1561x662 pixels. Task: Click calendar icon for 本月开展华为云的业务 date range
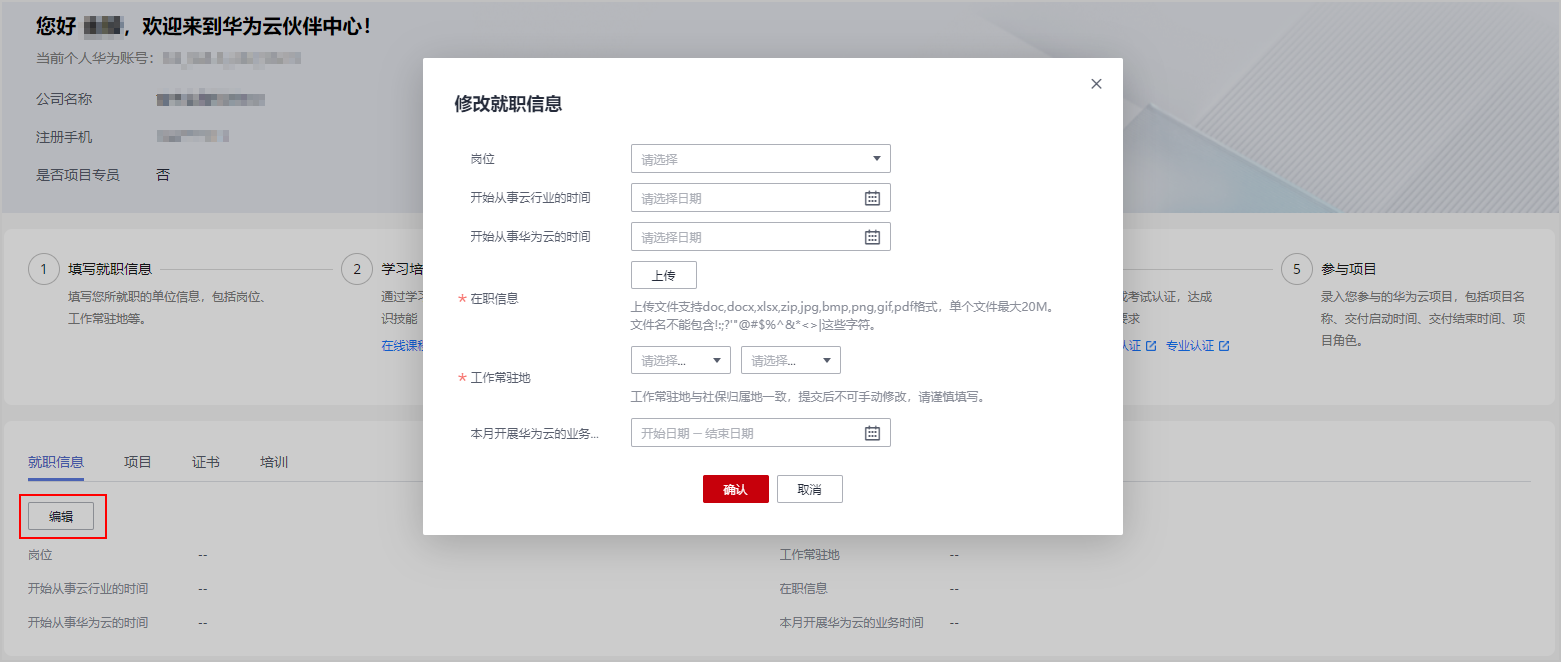point(872,433)
